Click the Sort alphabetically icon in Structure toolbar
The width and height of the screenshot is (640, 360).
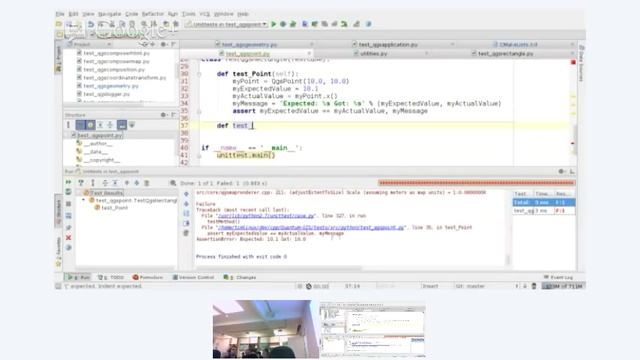click(68, 125)
